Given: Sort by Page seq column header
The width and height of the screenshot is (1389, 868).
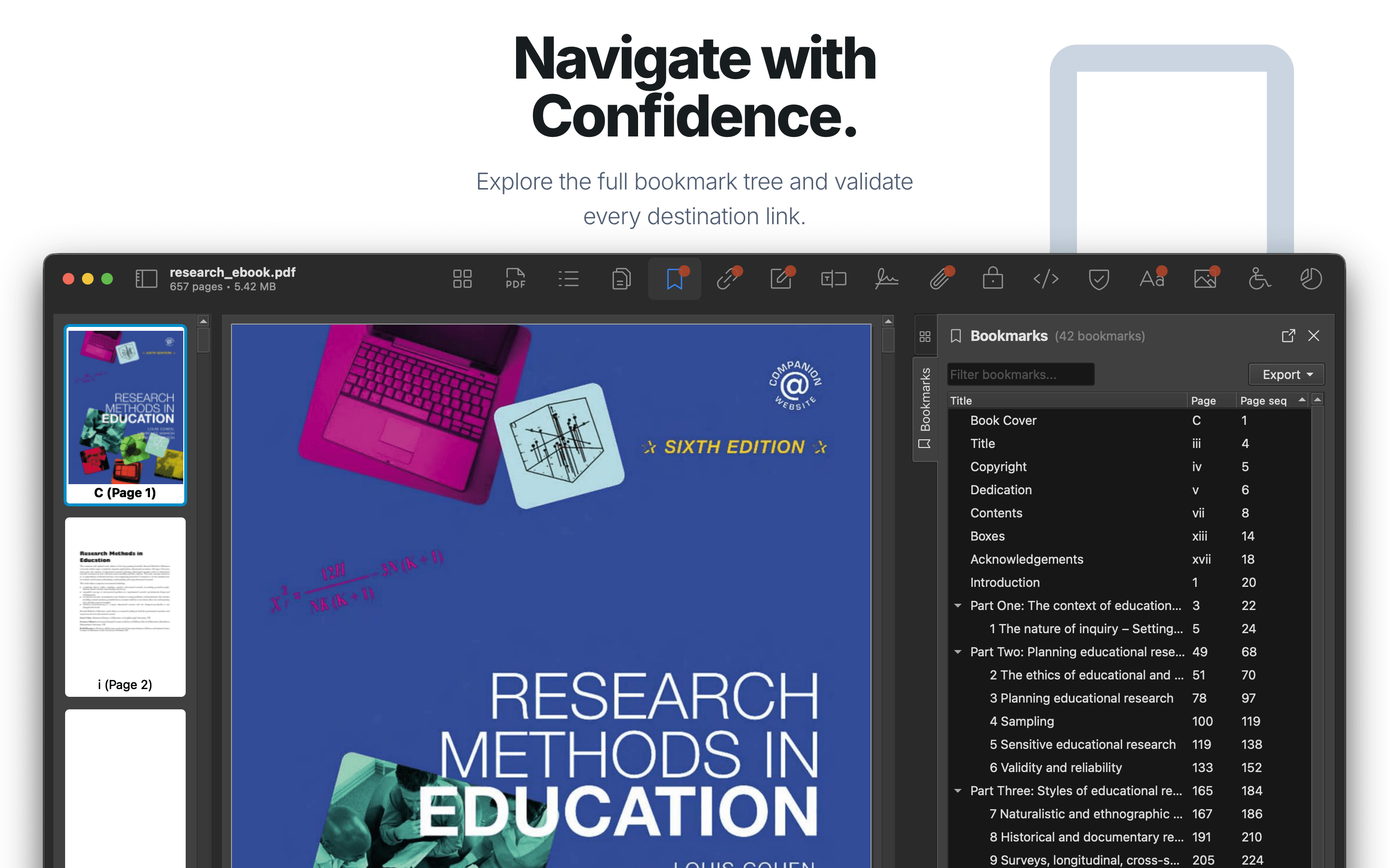Looking at the screenshot, I should (1272, 401).
